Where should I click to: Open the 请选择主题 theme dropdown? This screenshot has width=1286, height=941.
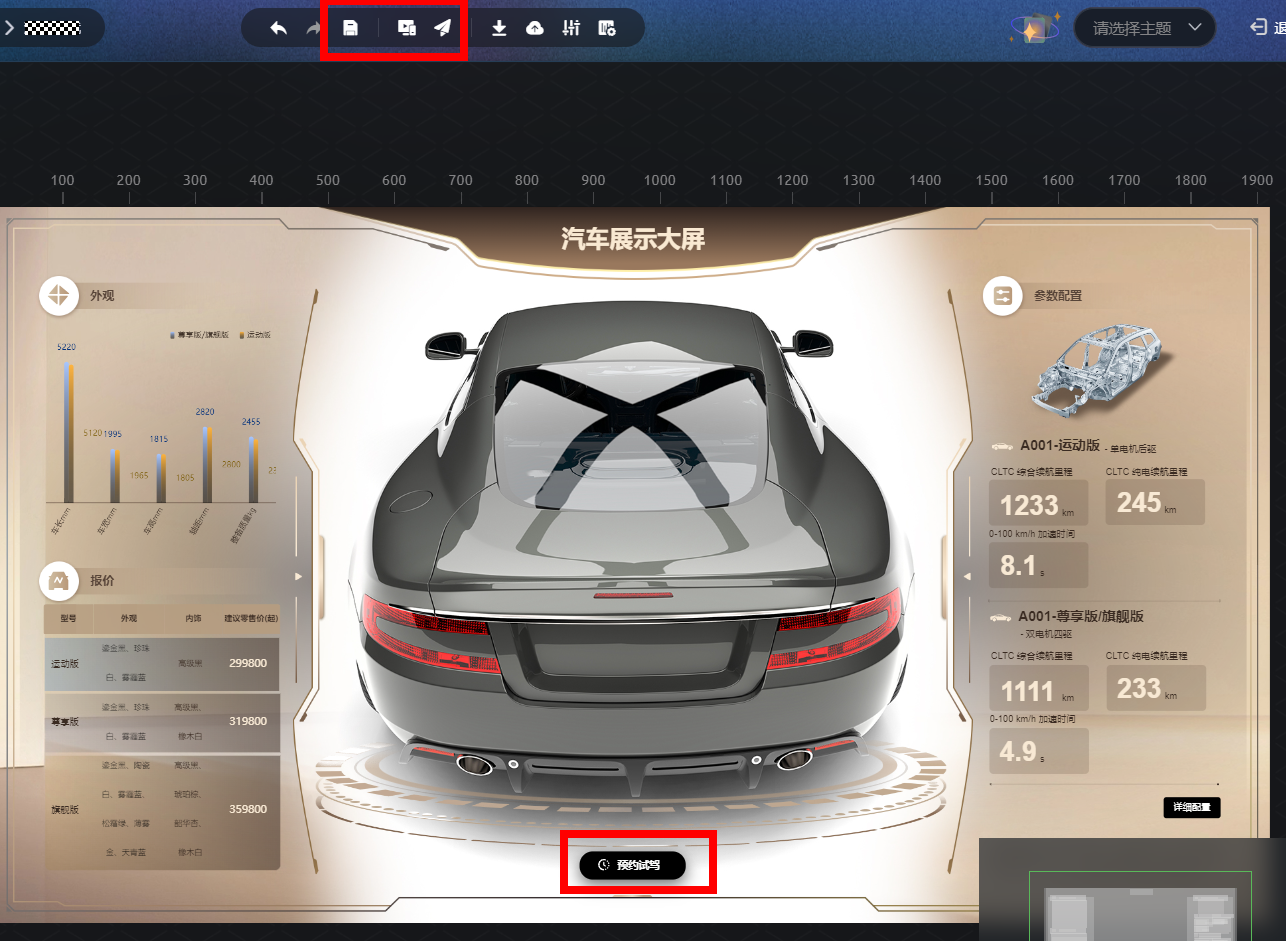coord(1145,28)
